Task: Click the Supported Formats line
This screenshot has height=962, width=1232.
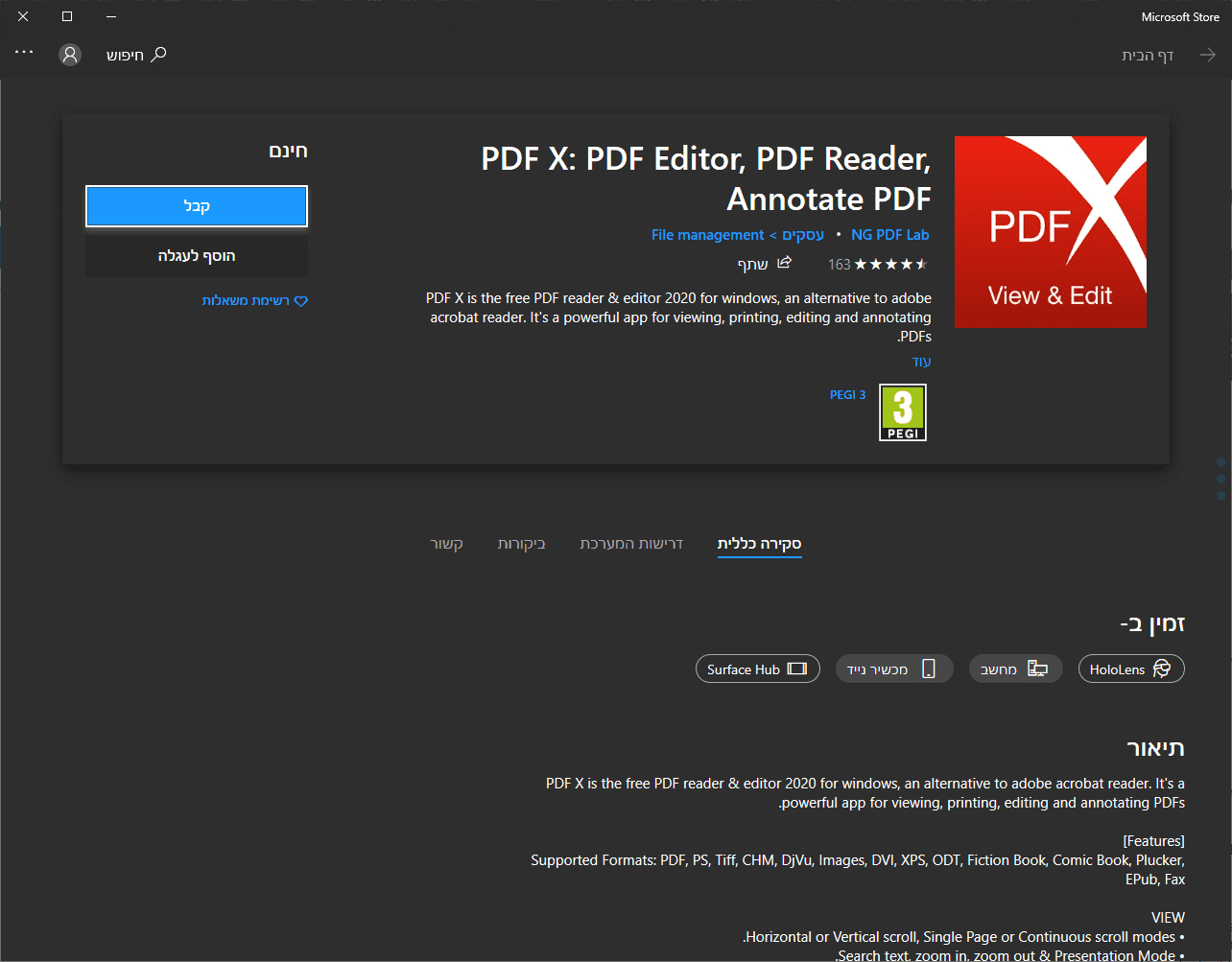Action: [x=858, y=870]
